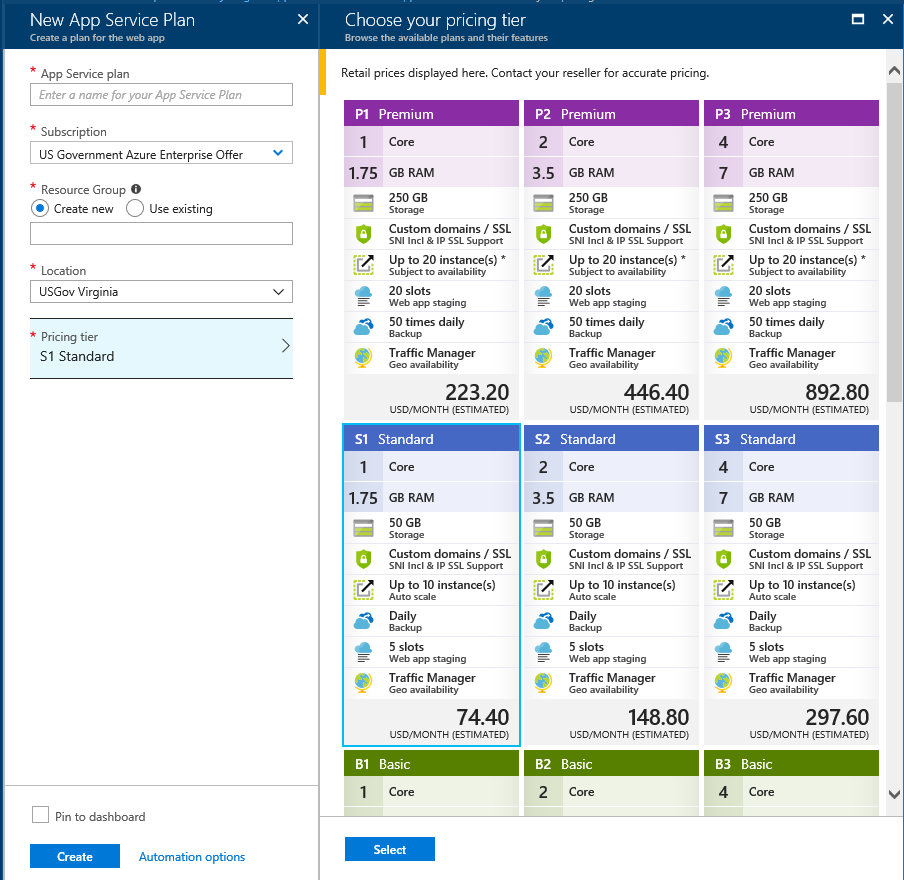Choose the P1 Premium tier header
904x880 pixels.
point(431,114)
